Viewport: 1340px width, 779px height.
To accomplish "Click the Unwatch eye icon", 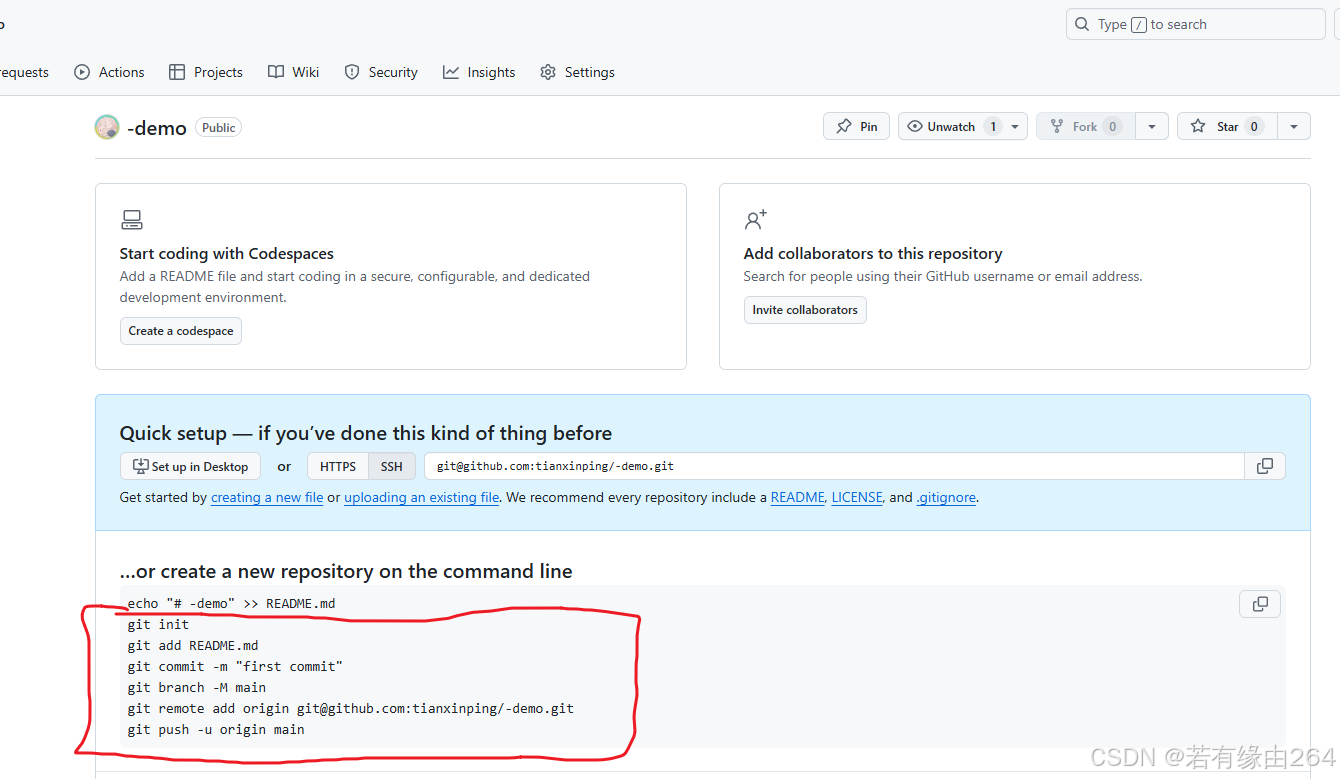I will coord(914,126).
